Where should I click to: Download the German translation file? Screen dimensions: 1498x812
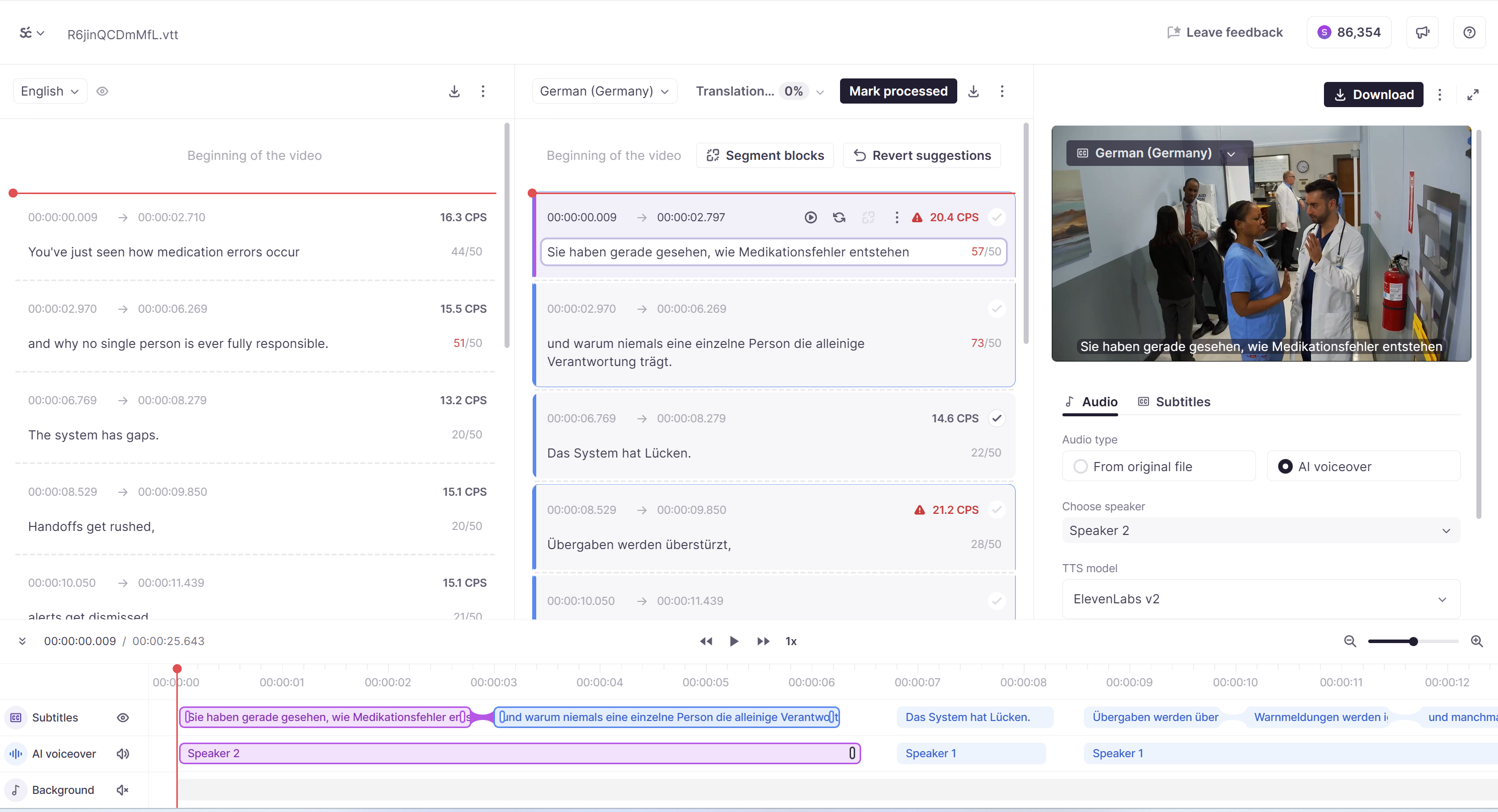point(973,91)
